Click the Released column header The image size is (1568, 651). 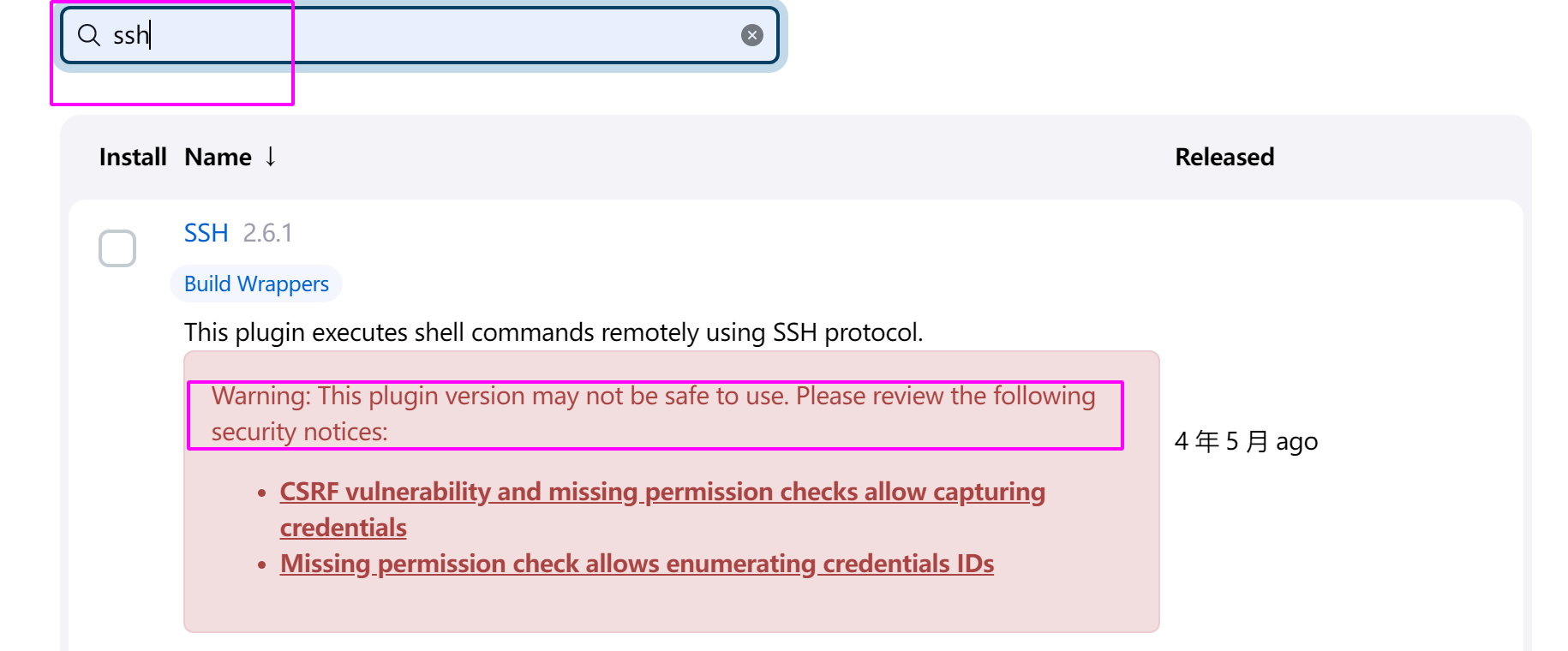[1224, 157]
